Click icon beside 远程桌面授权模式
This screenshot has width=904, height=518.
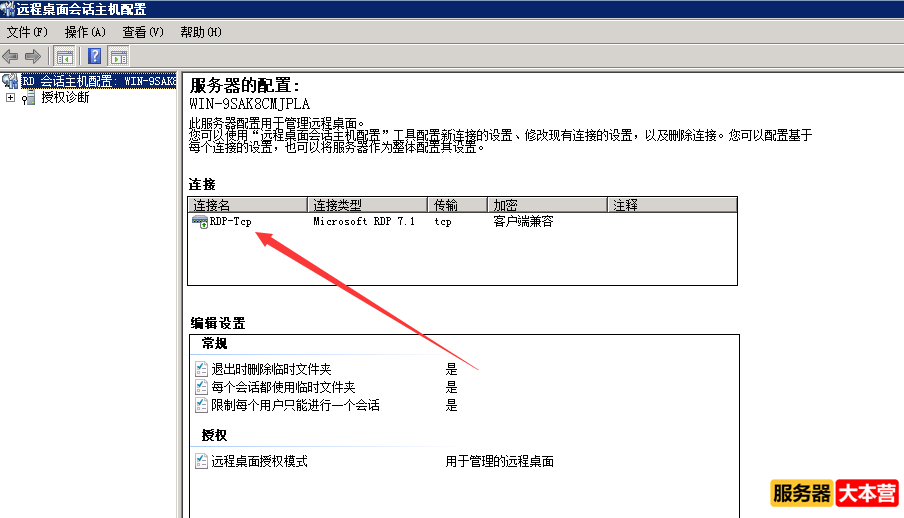tap(201, 461)
